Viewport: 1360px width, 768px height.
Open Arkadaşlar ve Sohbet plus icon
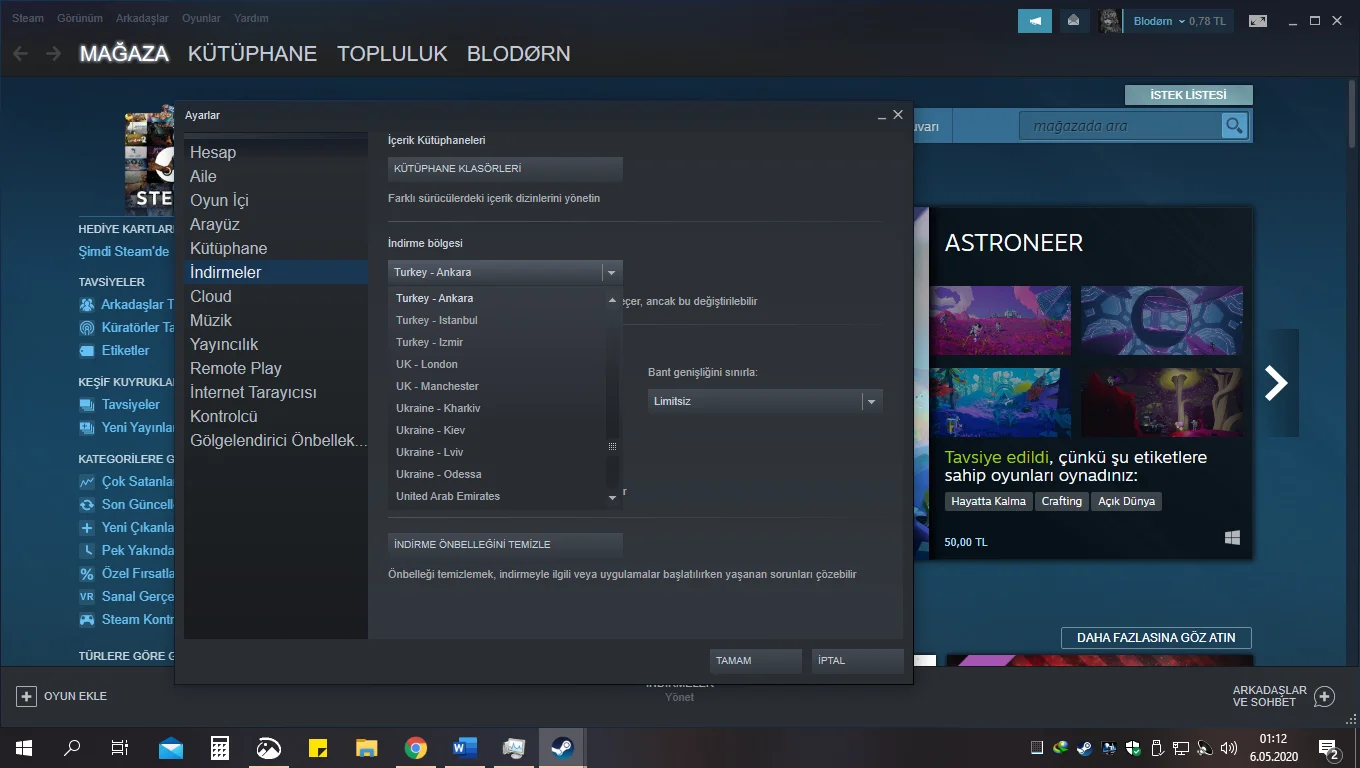(1324, 696)
